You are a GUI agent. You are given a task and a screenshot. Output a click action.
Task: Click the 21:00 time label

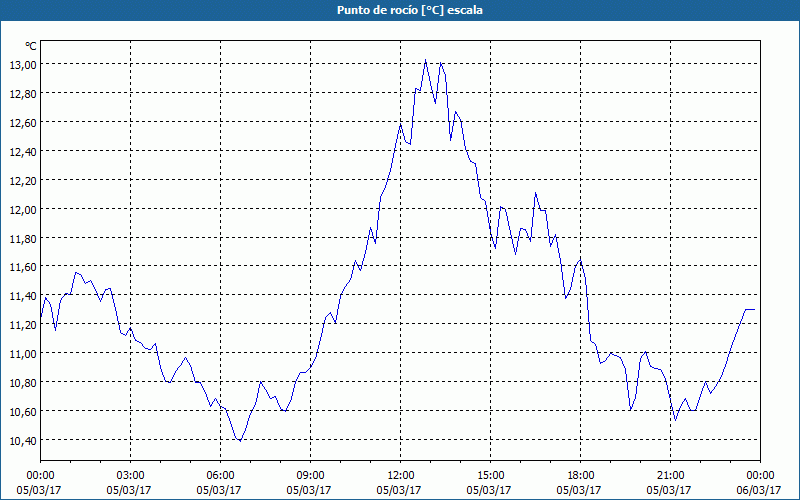(670, 476)
